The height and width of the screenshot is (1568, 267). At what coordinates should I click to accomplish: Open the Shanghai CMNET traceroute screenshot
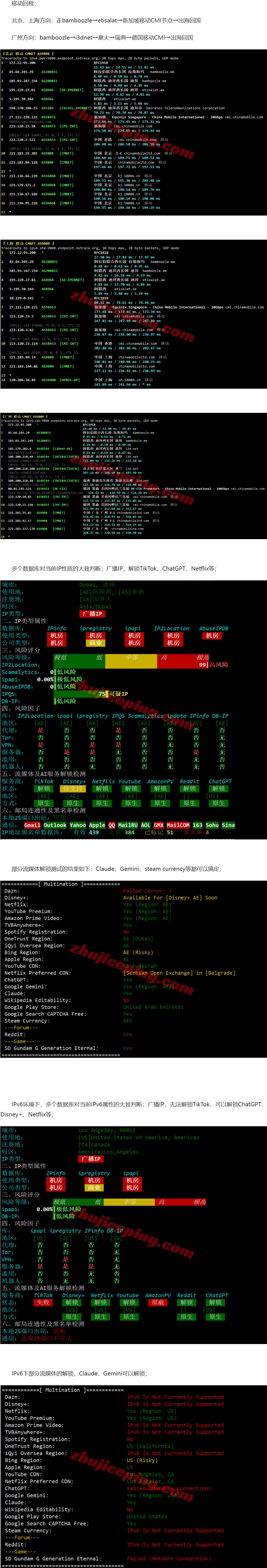134,315
